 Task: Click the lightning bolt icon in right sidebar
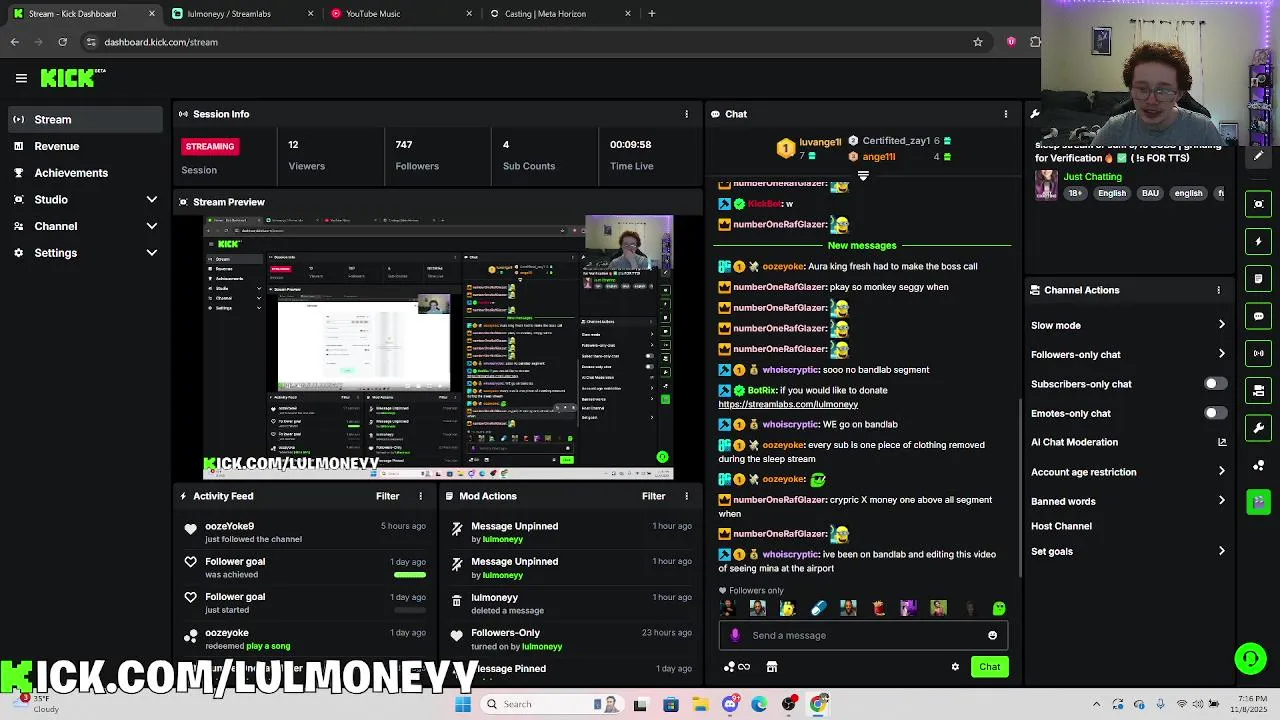point(1259,241)
